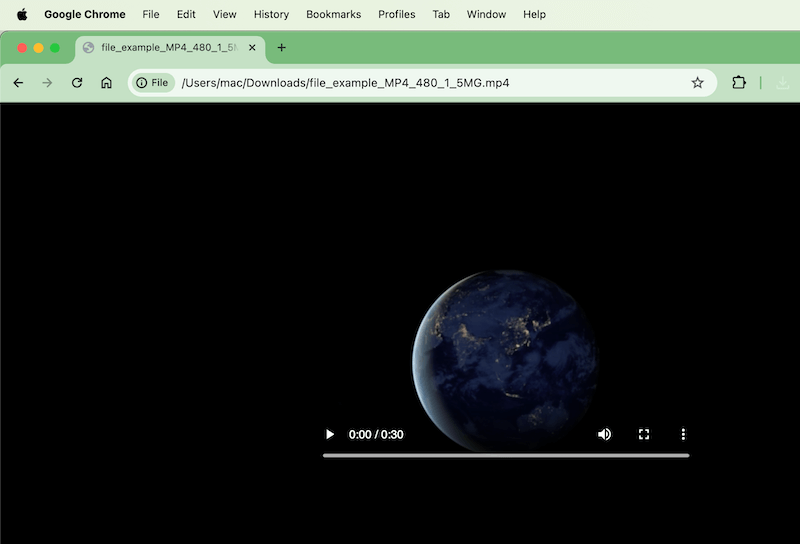
Task: Minimize the Chrome window with yellow button
Action: pyautogui.click(x=38, y=48)
